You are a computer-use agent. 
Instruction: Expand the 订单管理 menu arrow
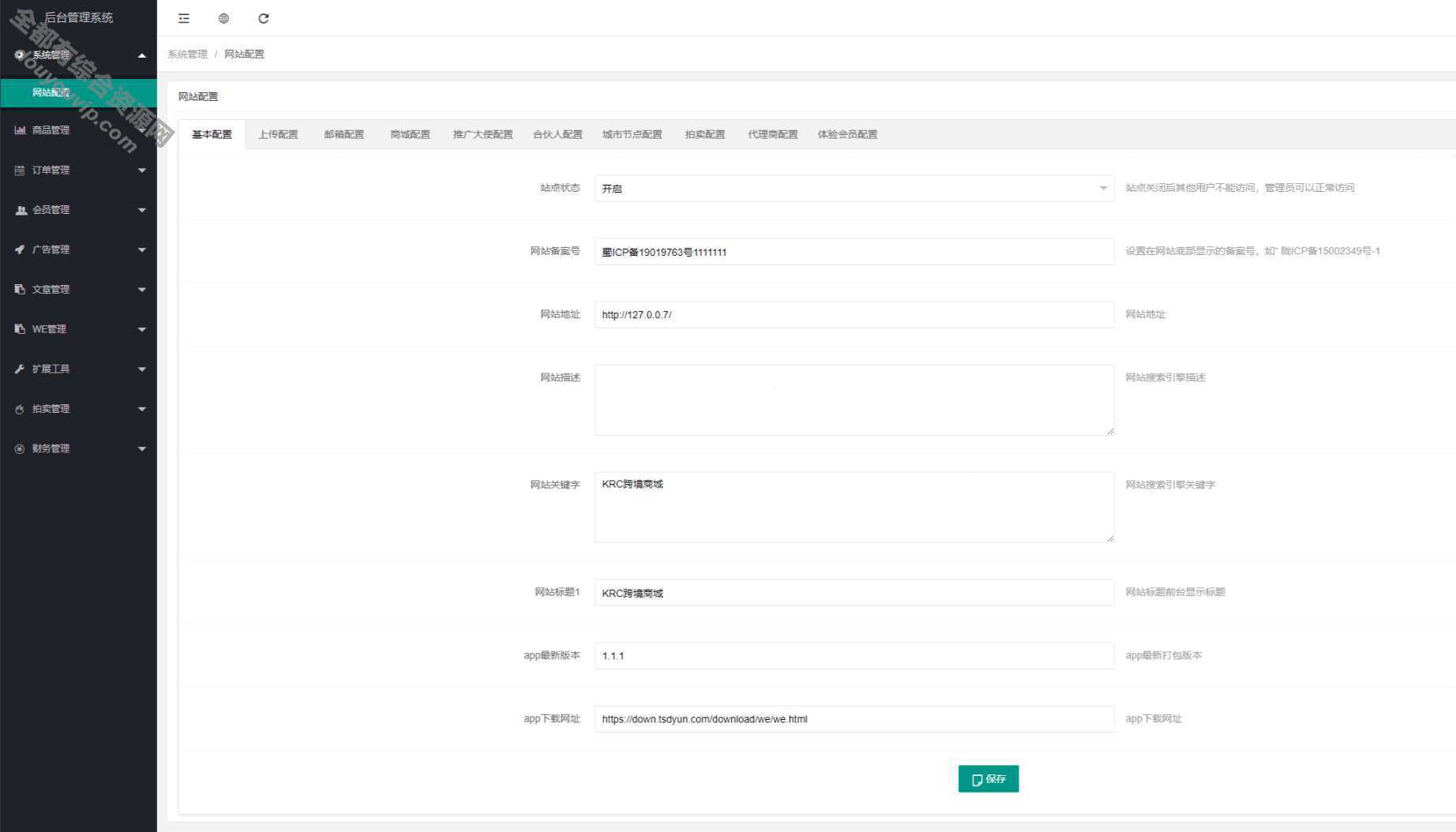142,170
